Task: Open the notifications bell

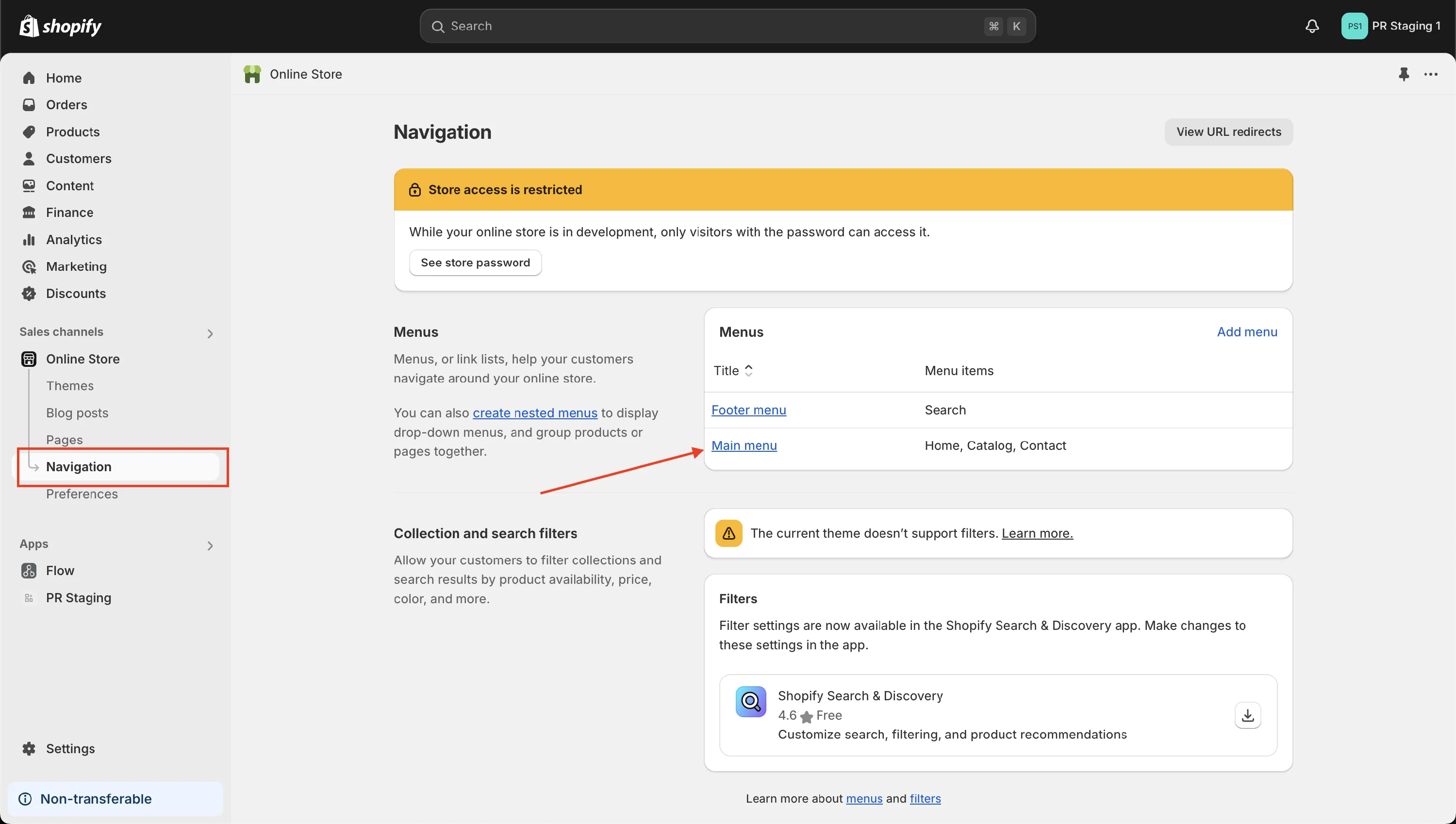Action: [1312, 26]
